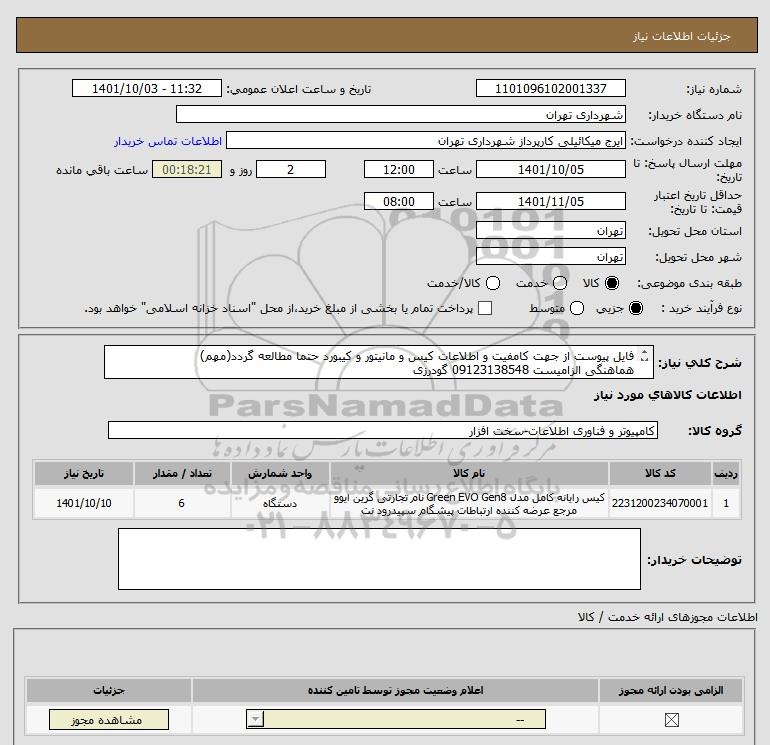Image resolution: width=770 pixels, height=745 pixels.
Task: Click the need date cell 1401/10/10
Action: click(83, 503)
